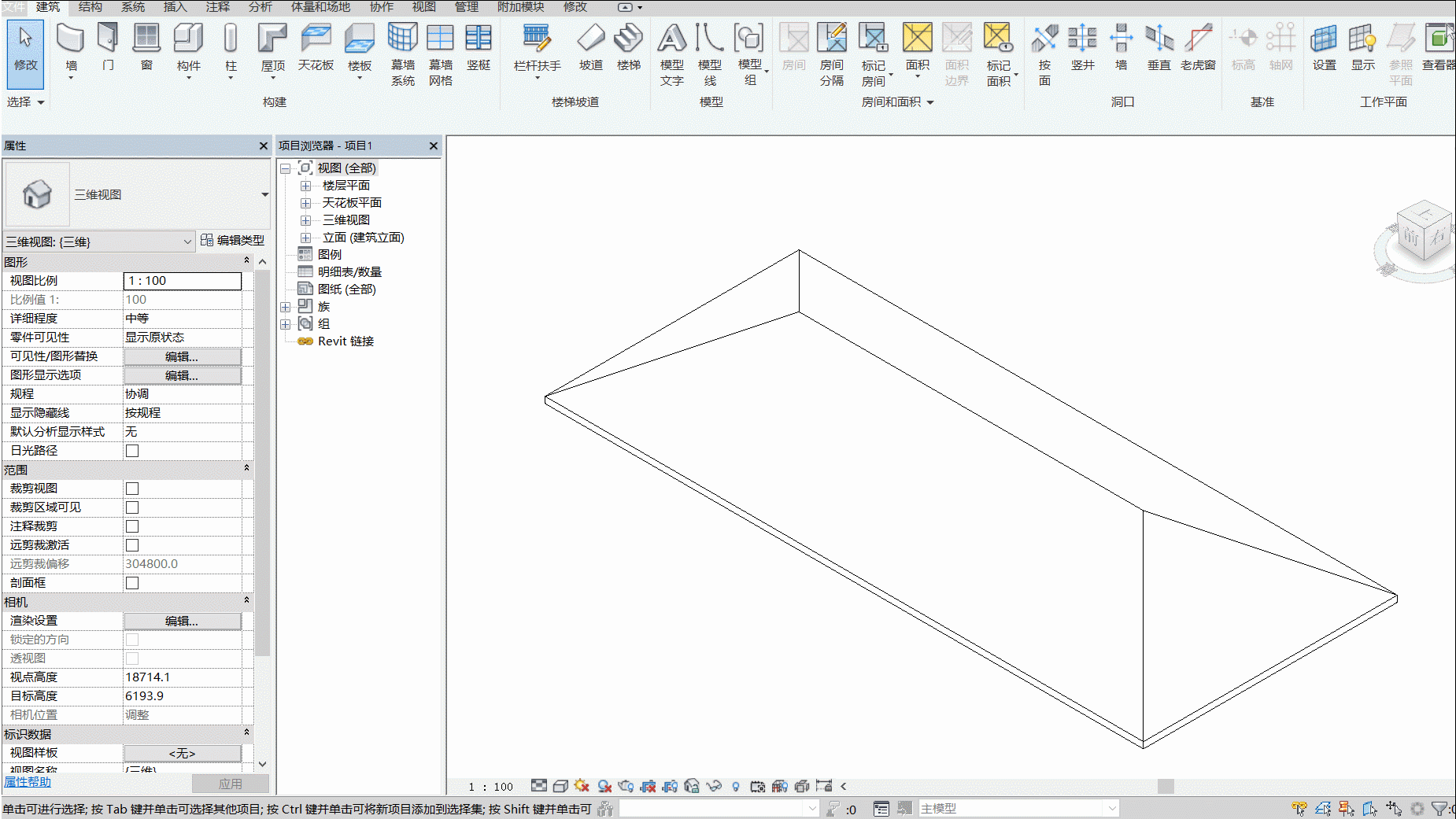Select the Curtain System (幕墙系统) tool
Image resolution: width=1456 pixels, height=819 pixels.
(x=403, y=53)
